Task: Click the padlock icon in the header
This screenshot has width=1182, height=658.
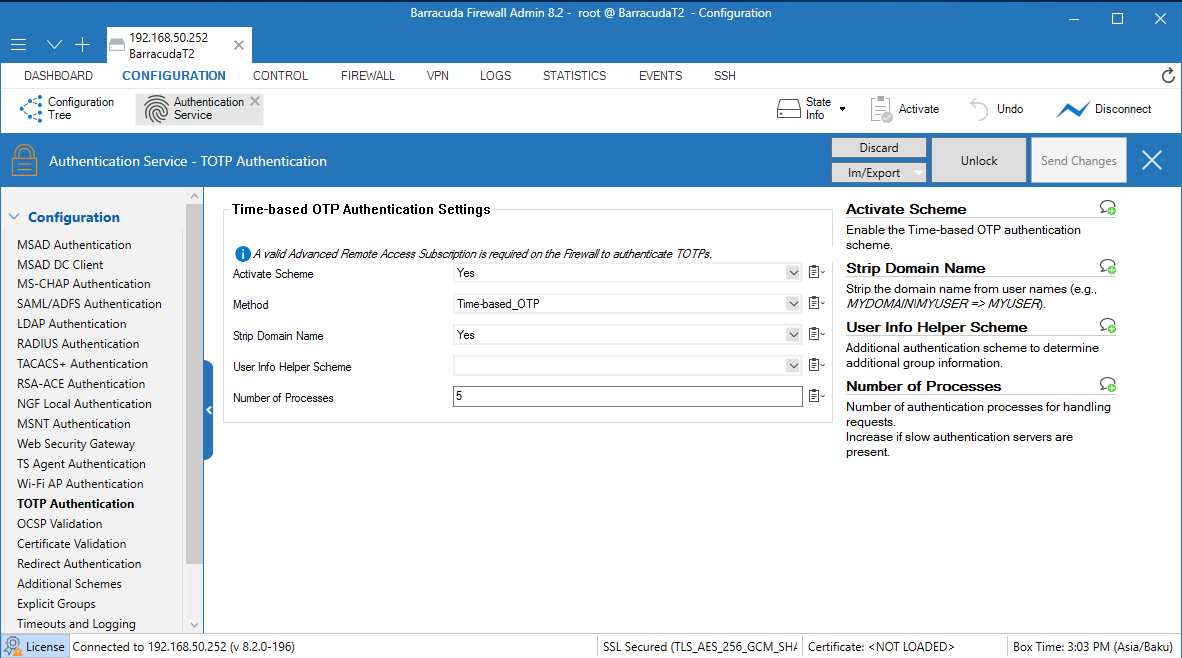Action: (x=24, y=161)
